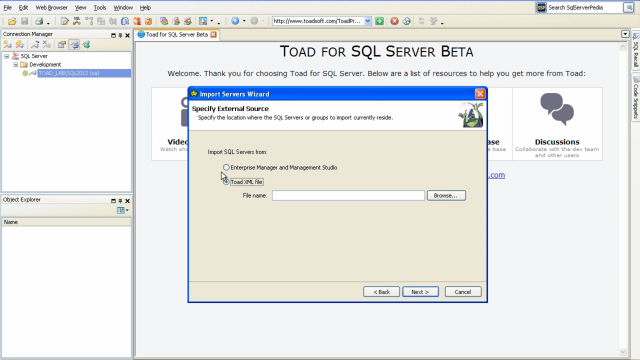Click the browser Back arrow globe icon
This screenshot has height=360, width=640.
[x=235, y=21]
